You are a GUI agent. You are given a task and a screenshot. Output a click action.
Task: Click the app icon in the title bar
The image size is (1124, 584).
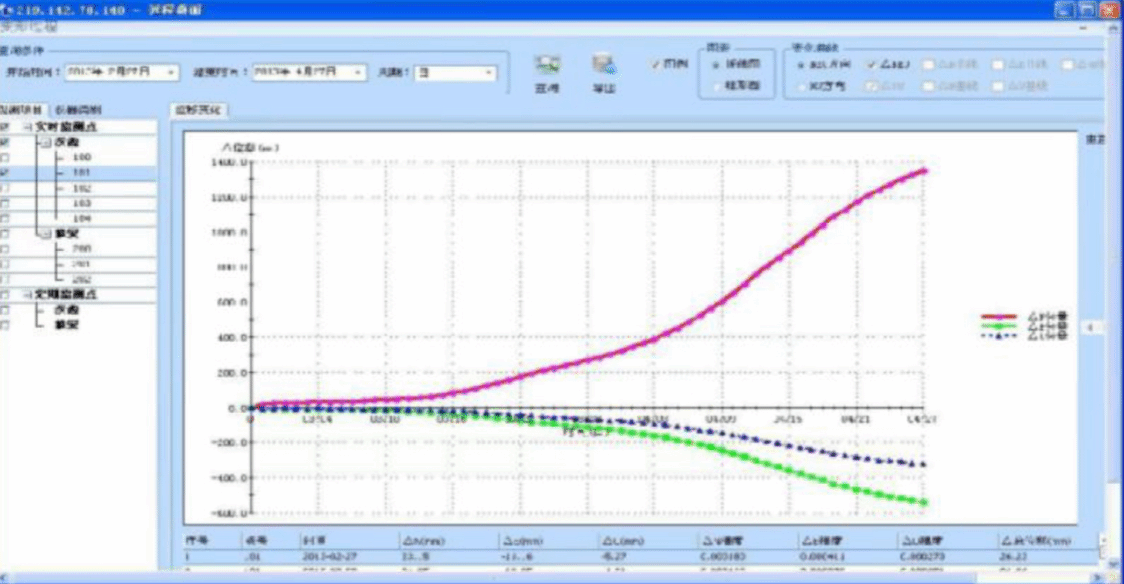[8, 9]
